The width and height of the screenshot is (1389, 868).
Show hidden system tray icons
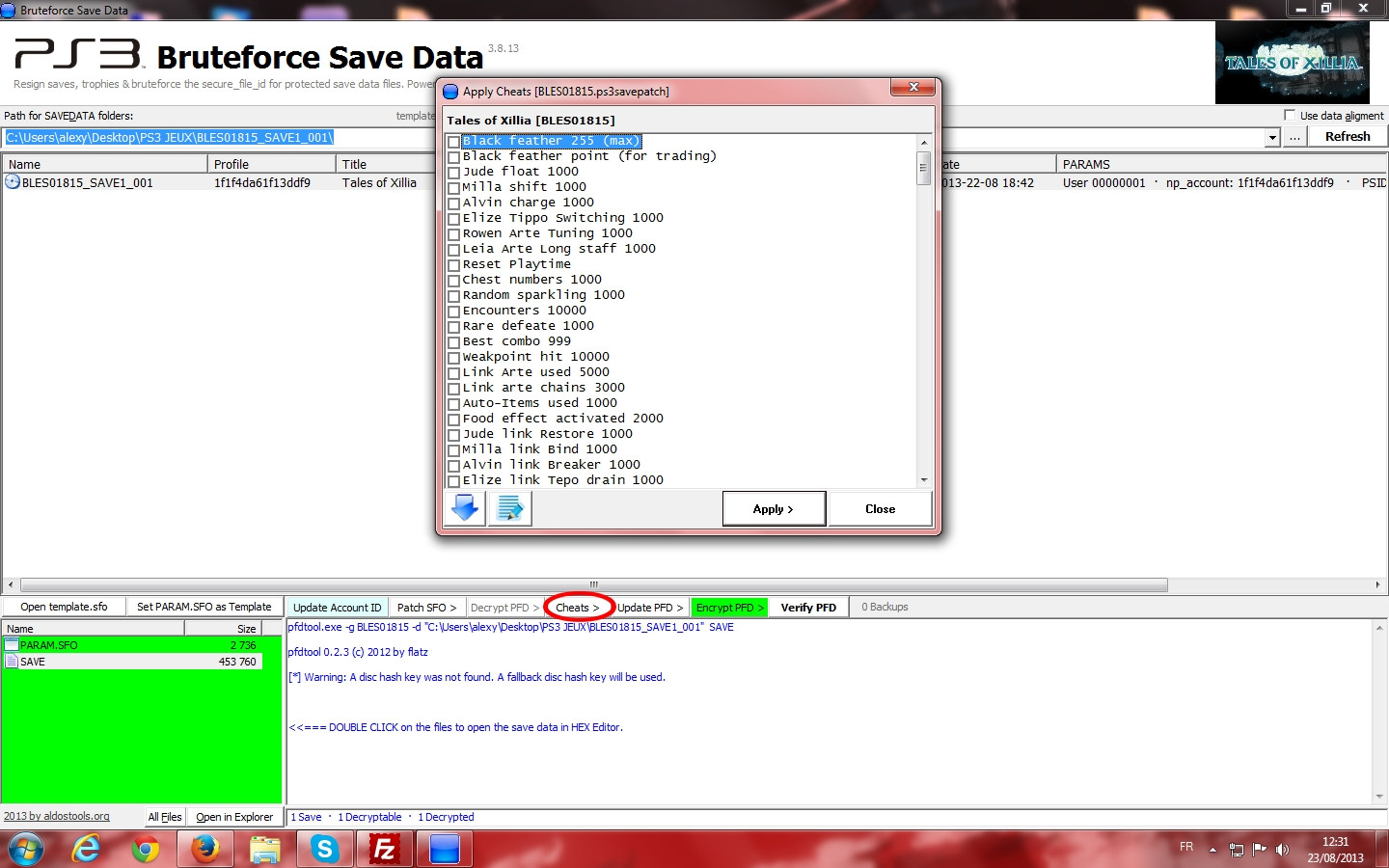click(1212, 850)
